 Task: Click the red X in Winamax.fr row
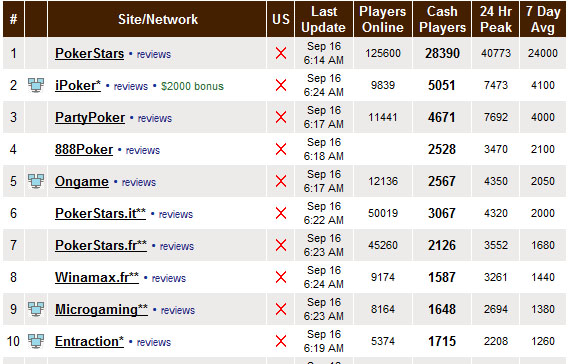[281, 277]
